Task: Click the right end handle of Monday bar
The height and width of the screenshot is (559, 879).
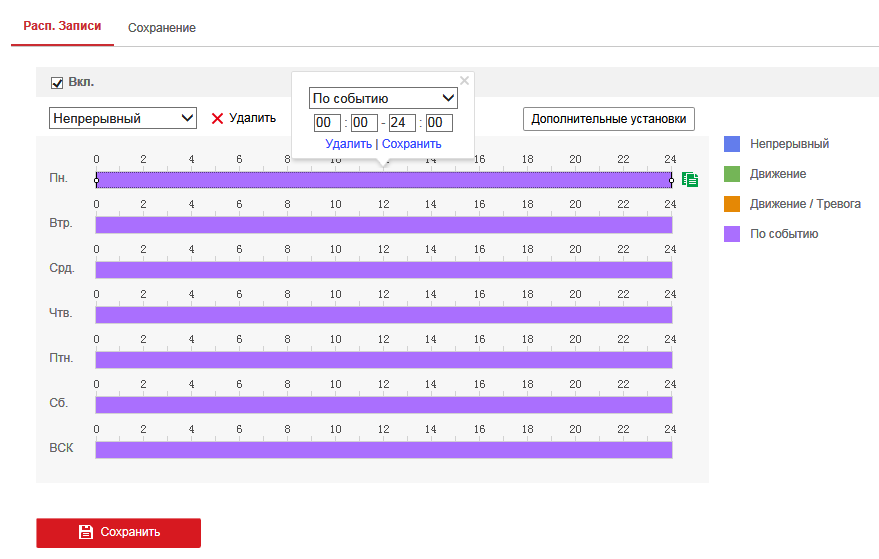Action: 672,180
